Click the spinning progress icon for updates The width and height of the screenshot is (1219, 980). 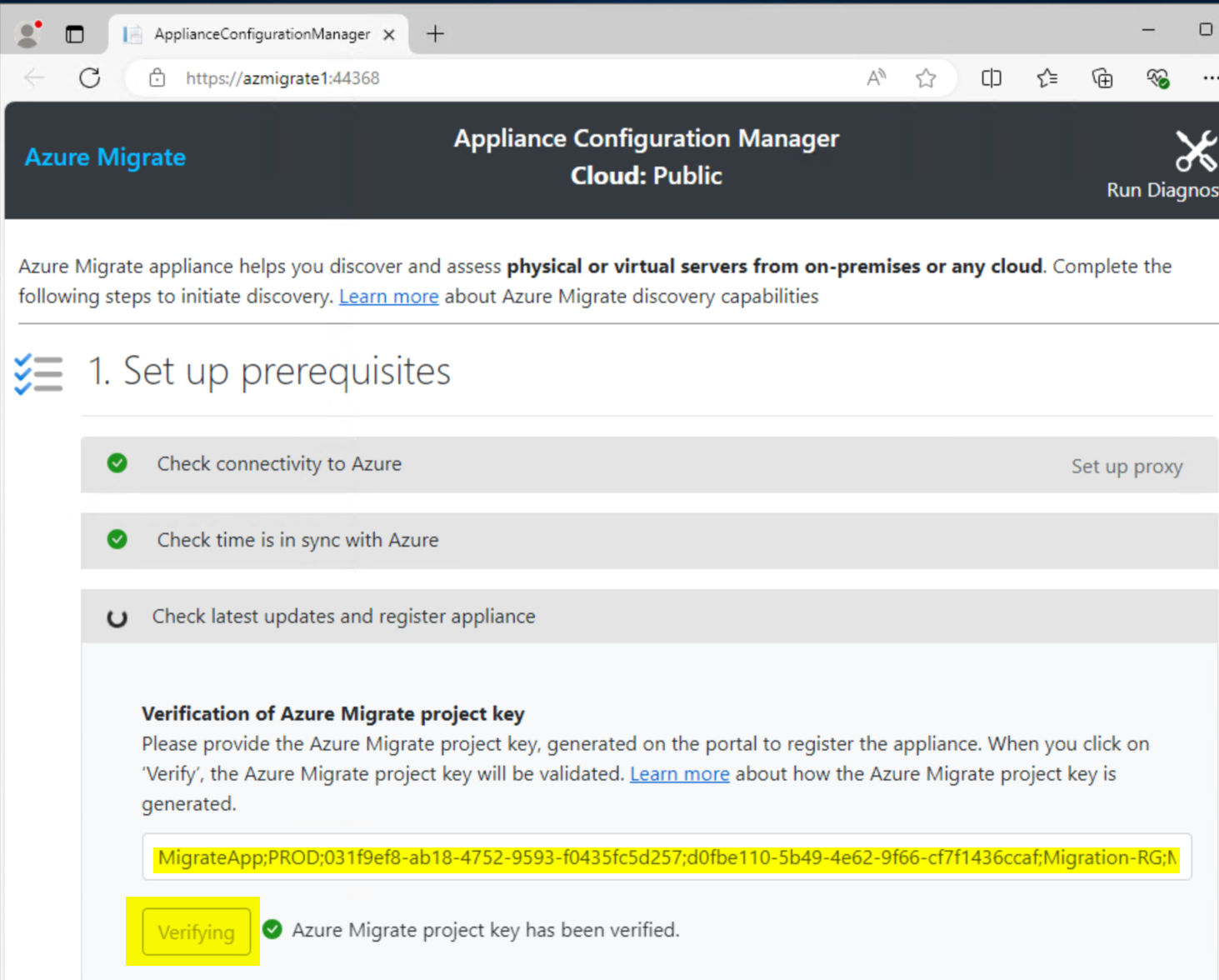(x=117, y=617)
